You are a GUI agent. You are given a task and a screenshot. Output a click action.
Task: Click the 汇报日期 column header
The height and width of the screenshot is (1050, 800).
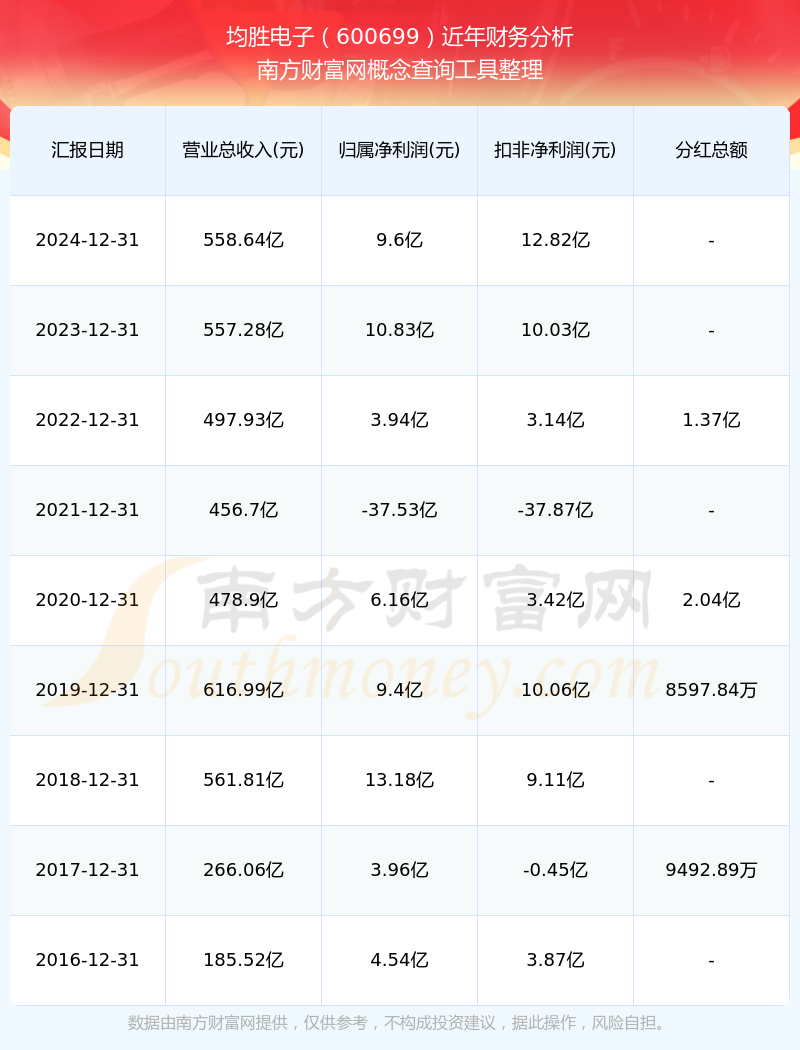[88, 150]
